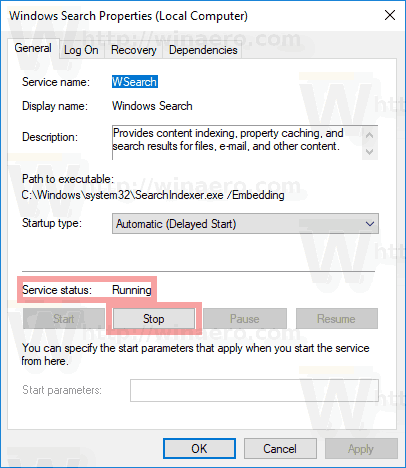Click the highlighted WSearch service name
This screenshot has height=468, width=406.
(x=135, y=82)
